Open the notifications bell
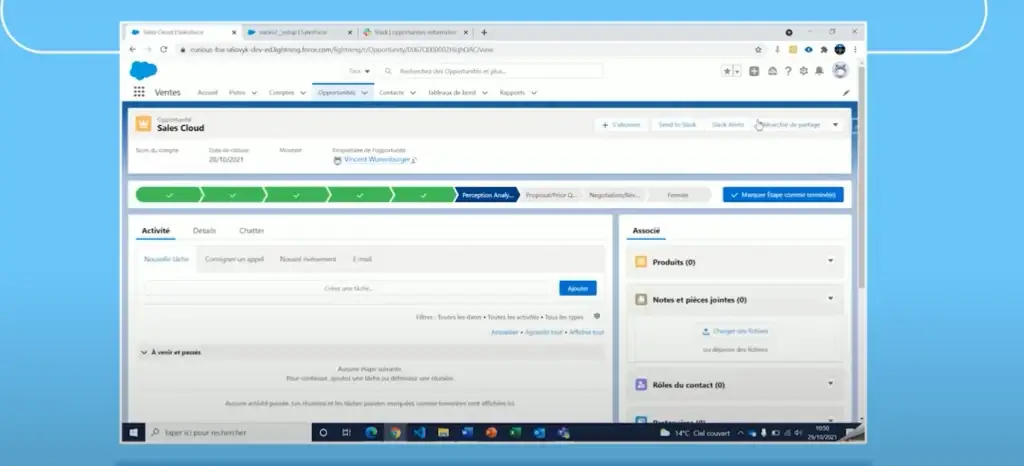Screen dimensions: 1024x466 (819, 71)
